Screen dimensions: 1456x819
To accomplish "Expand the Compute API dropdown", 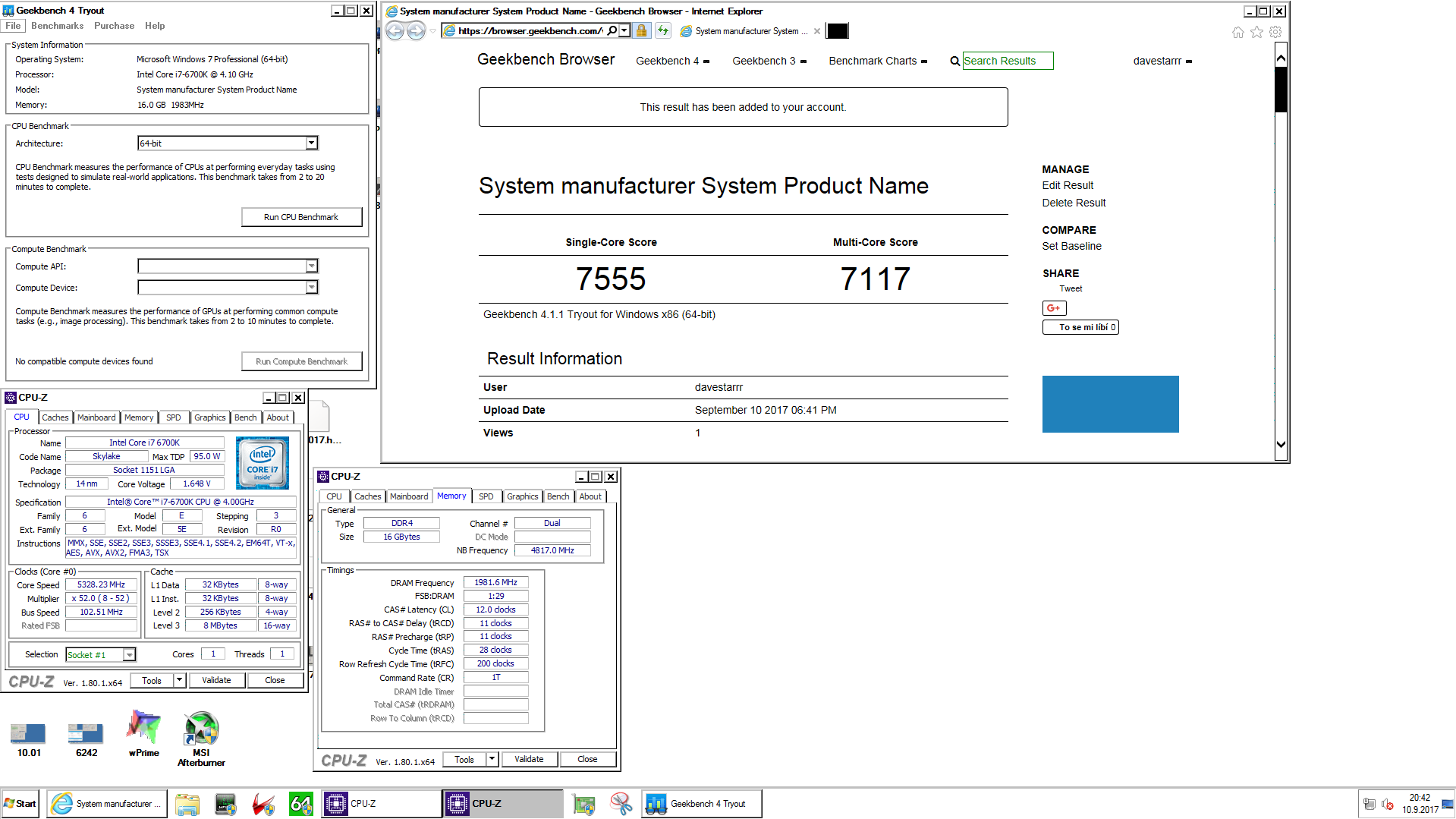I will (311, 266).
